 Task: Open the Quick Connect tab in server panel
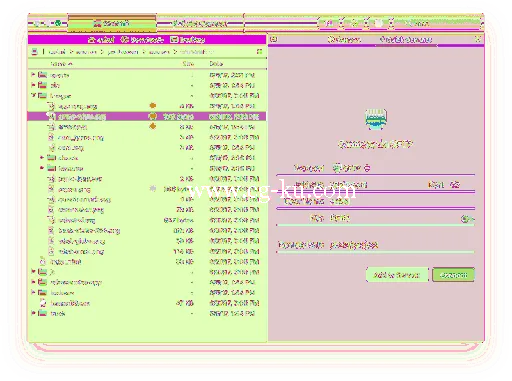pyautogui.click(x=406, y=39)
